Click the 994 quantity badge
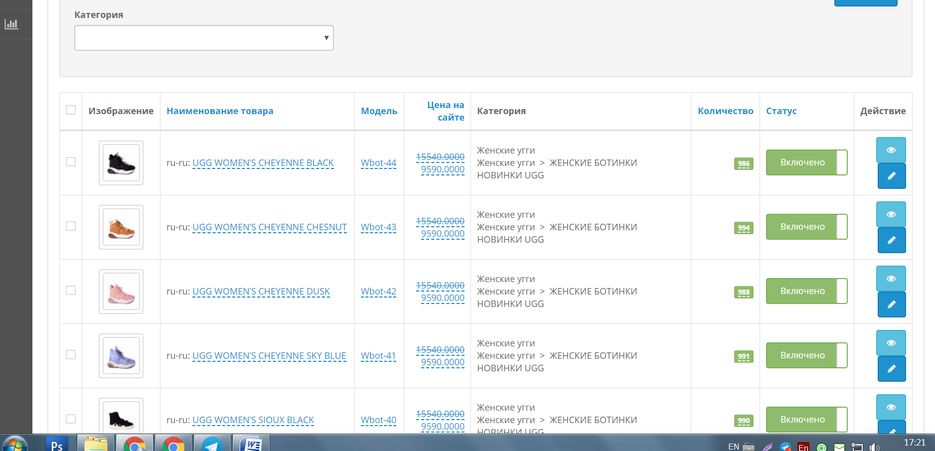935x451 pixels. coord(744,228)
